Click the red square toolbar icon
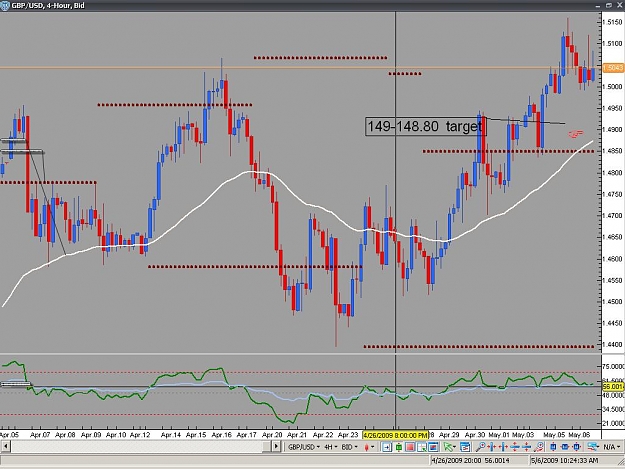This screenshot has width=625, height=469. click(x=410, y=447)
